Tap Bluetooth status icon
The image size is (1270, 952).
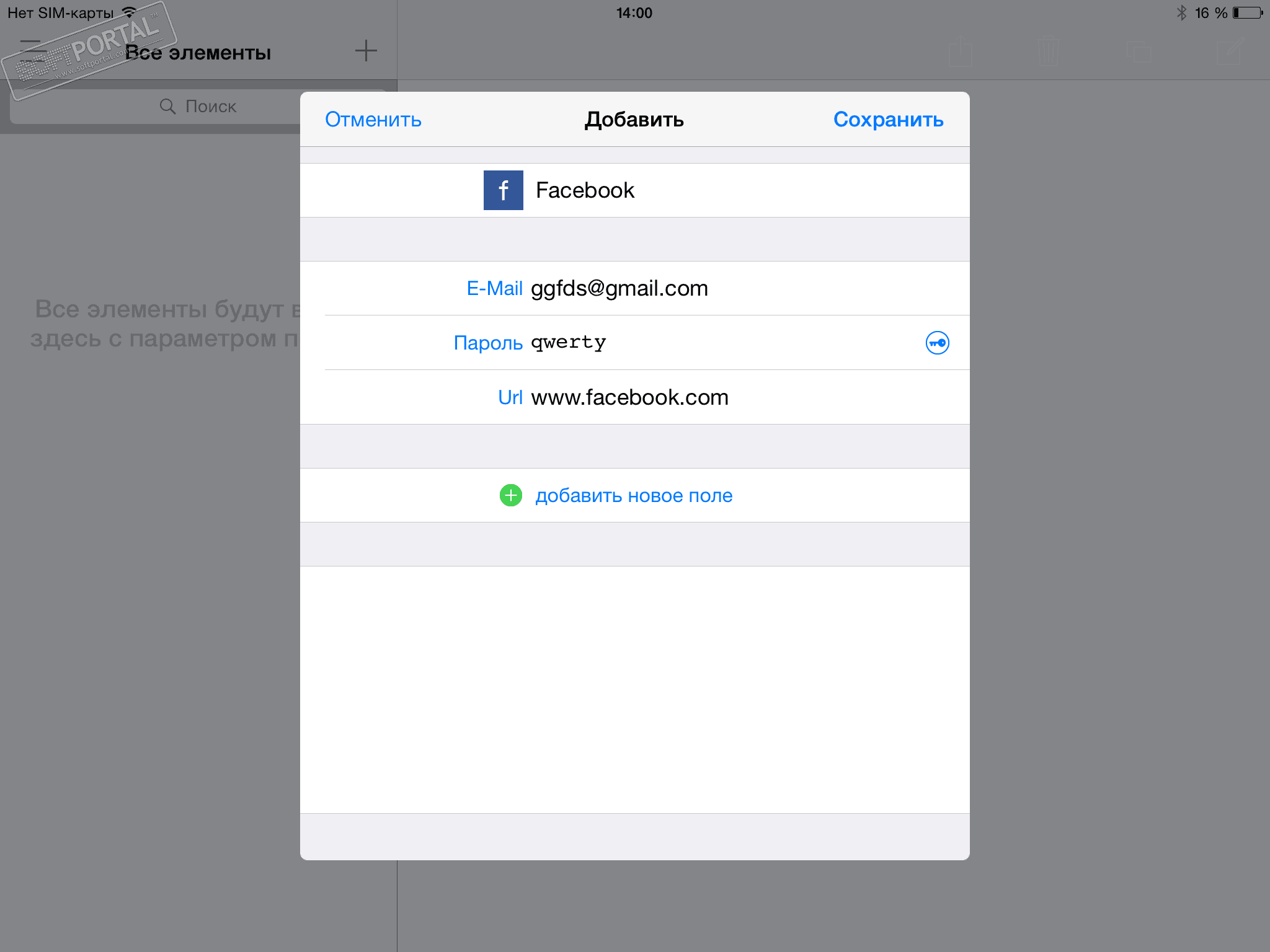point(1181,13)
